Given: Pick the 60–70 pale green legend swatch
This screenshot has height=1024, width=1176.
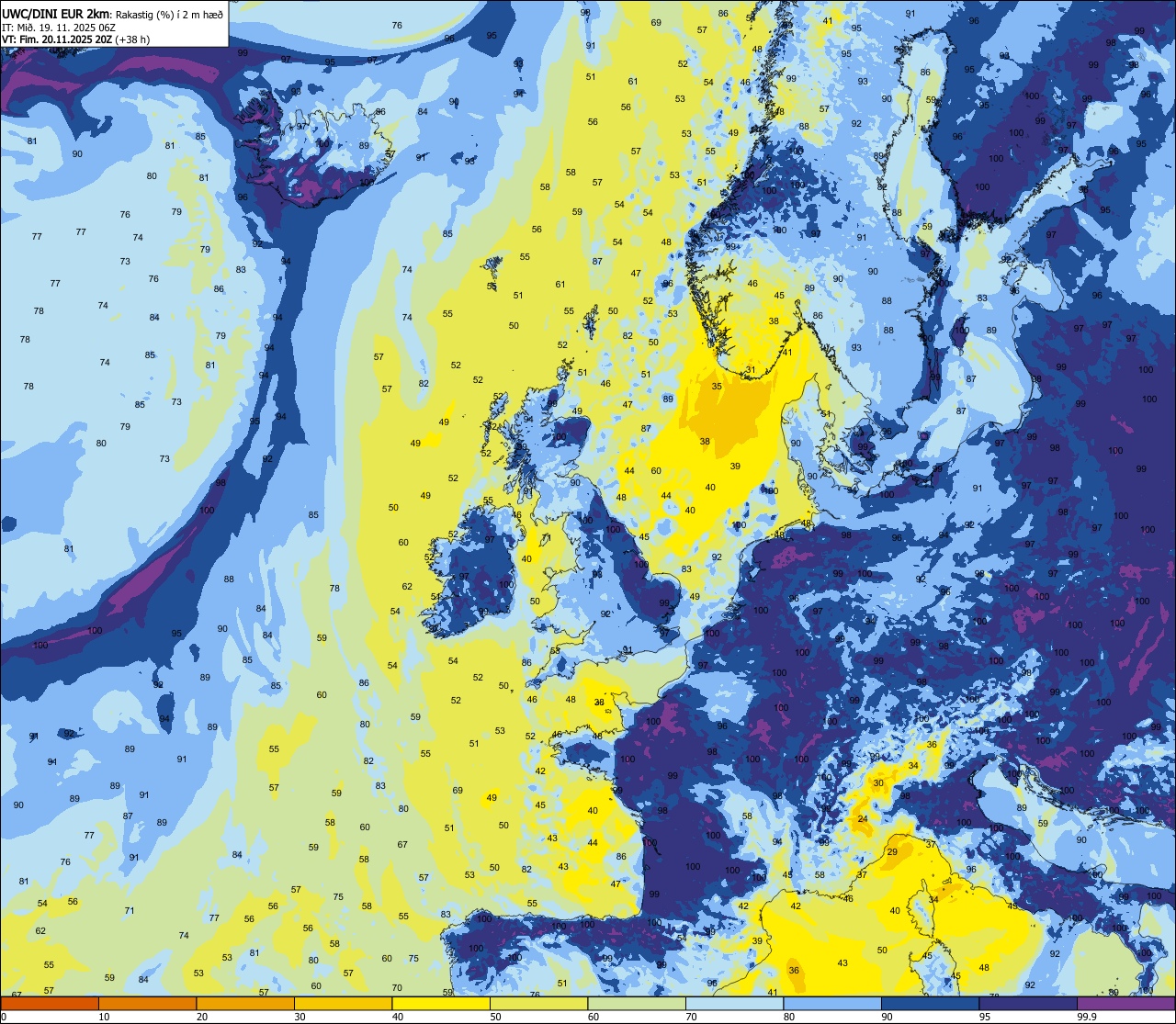Looking at the screenshot, I should 637,1003.
